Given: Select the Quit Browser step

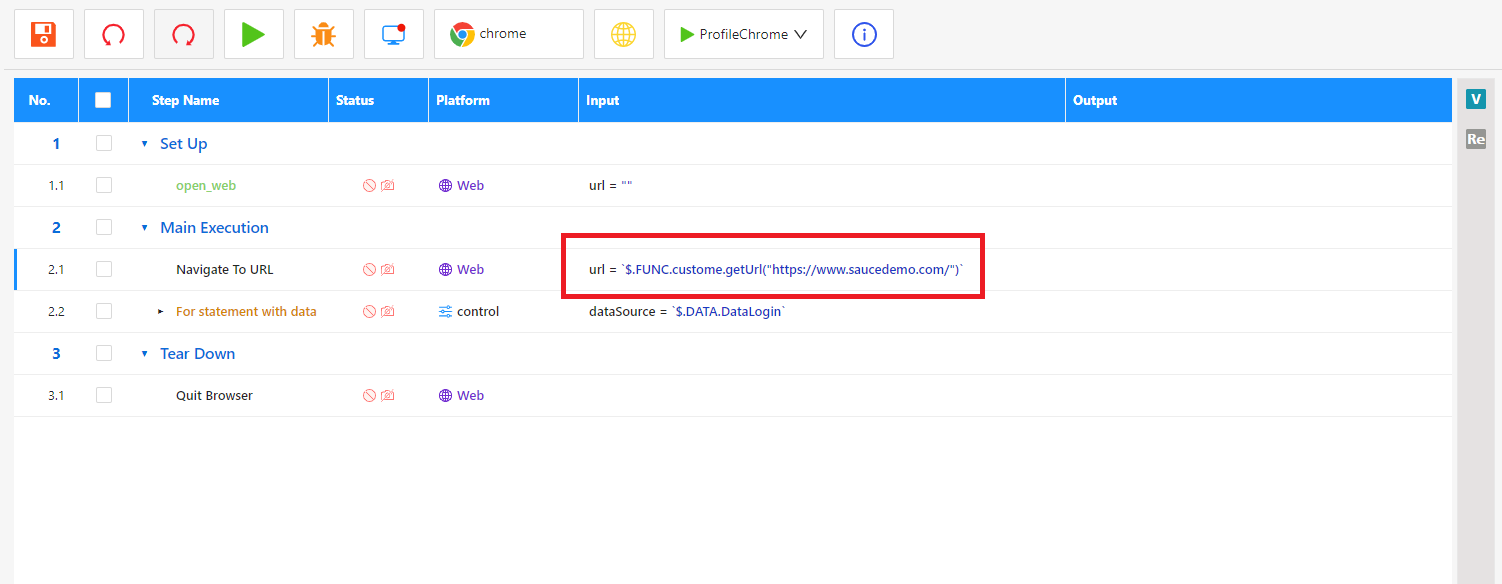Looking at the screenshot, I should click(214, 395).
